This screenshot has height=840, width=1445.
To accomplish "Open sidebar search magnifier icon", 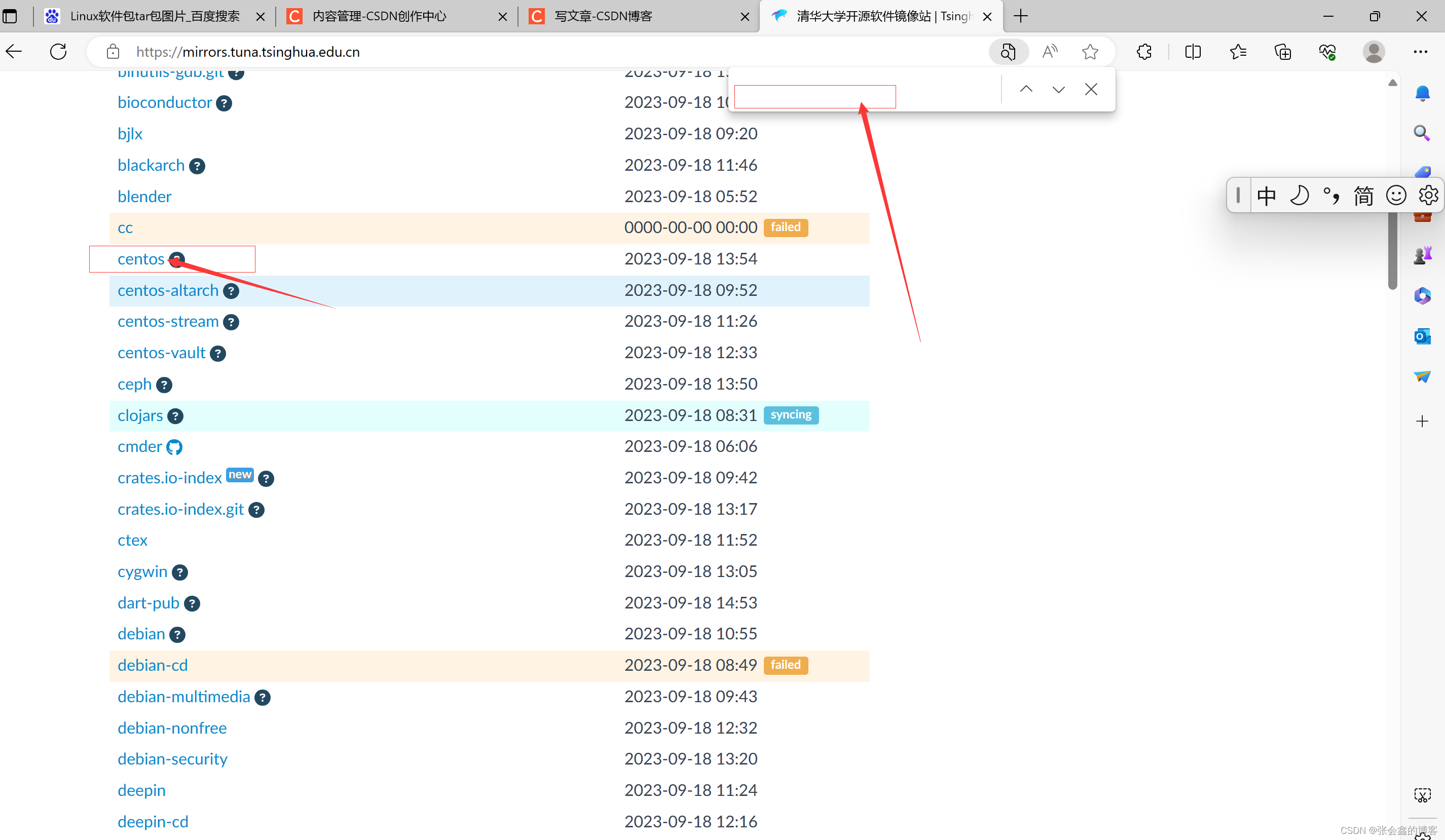I will point(1422,133).
